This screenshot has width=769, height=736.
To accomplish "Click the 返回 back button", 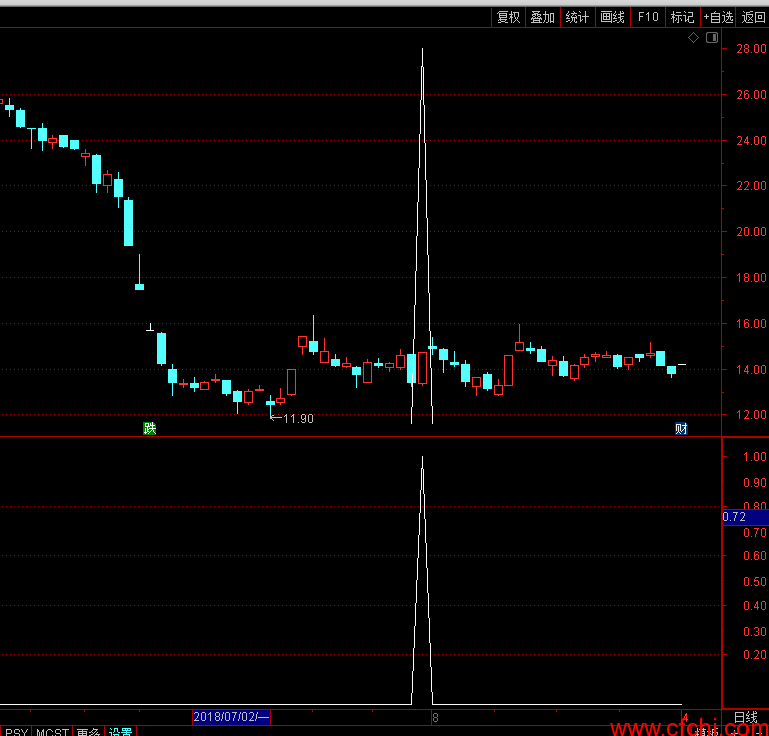I will tap(753, 18).
